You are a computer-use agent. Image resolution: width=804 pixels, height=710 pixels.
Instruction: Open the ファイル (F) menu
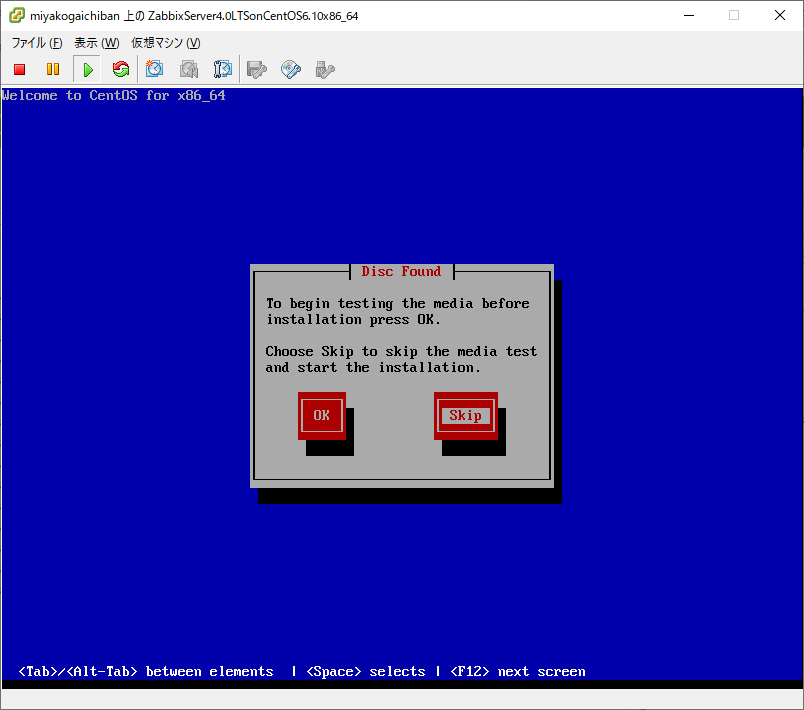[37, 43]
